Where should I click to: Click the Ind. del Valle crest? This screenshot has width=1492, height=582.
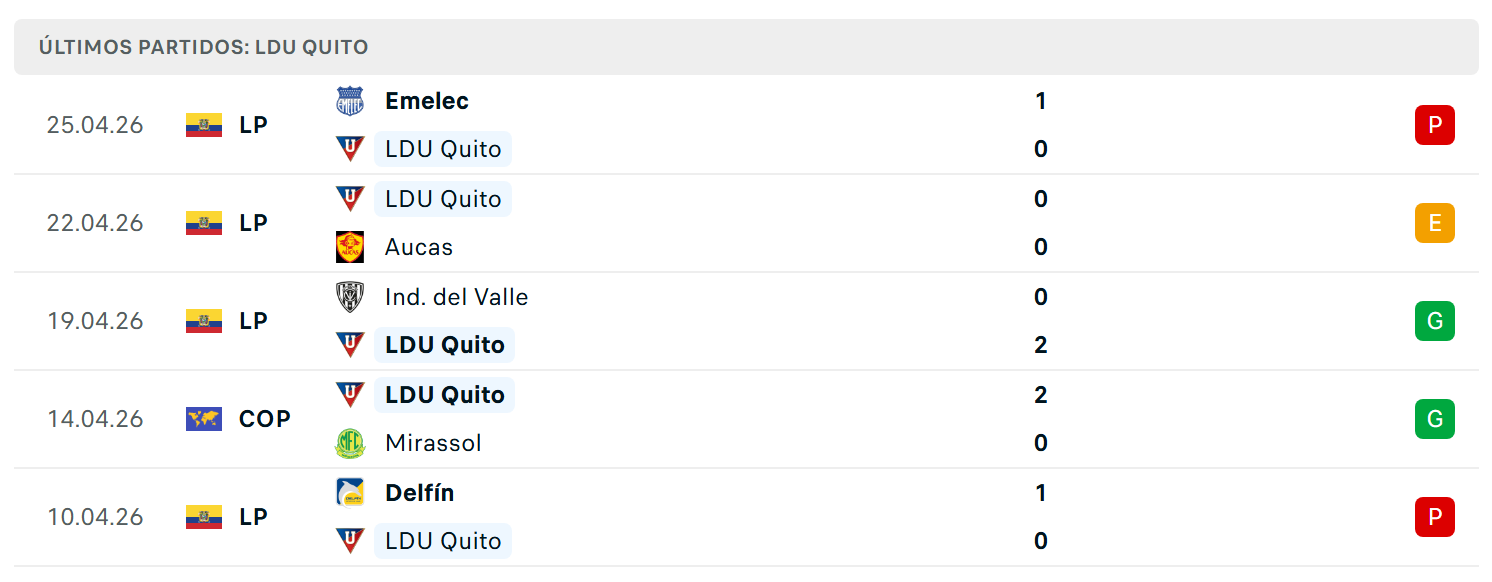tap(350, 297)
